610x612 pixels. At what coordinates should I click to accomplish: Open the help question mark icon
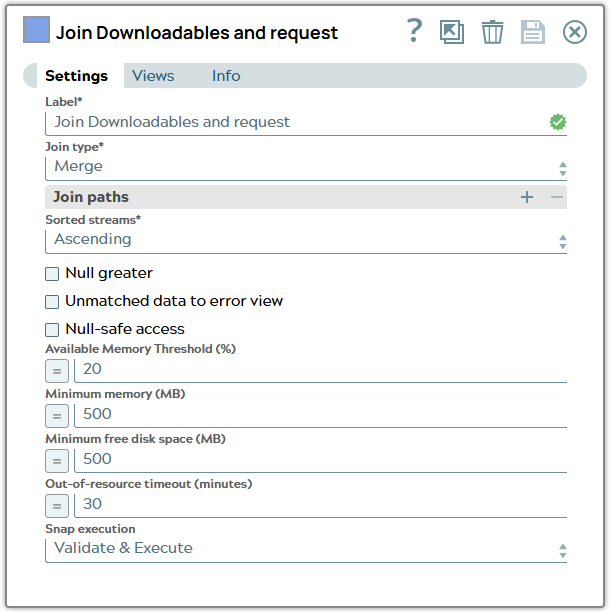414,31
